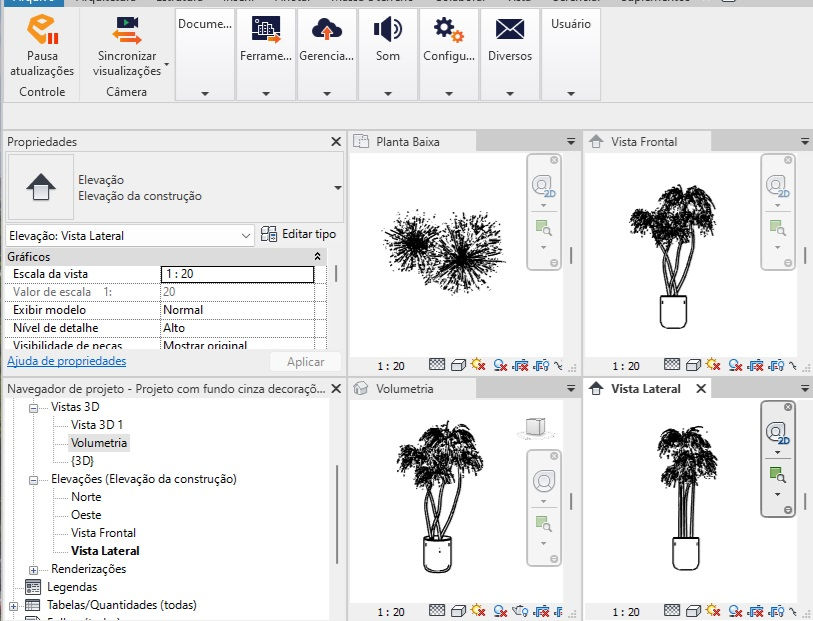
Task: Click the zoom region icon in Volumetria view
Action: [x=543, y=524]
